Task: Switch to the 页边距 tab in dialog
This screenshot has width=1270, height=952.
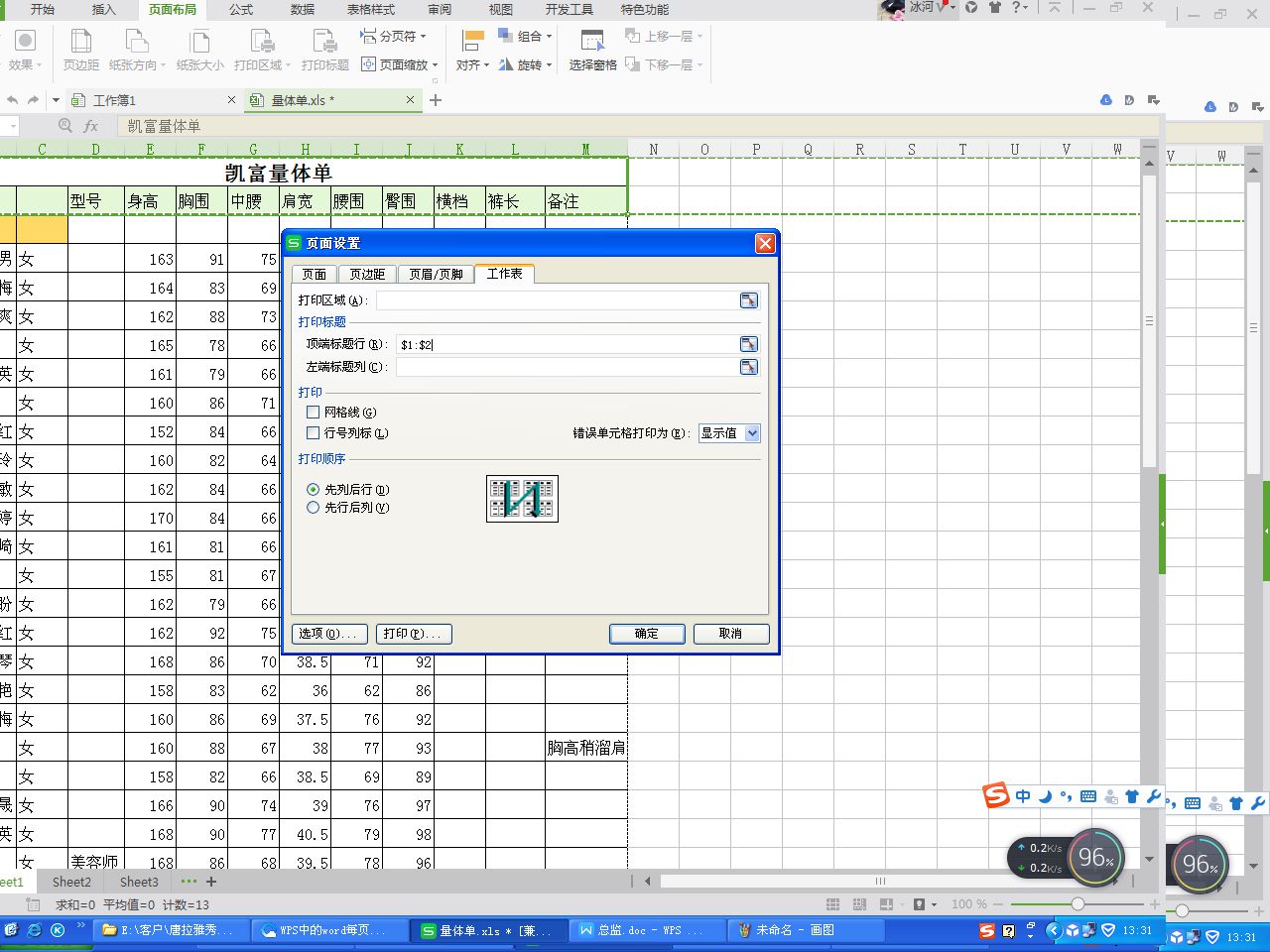Action: pos(367,275)
